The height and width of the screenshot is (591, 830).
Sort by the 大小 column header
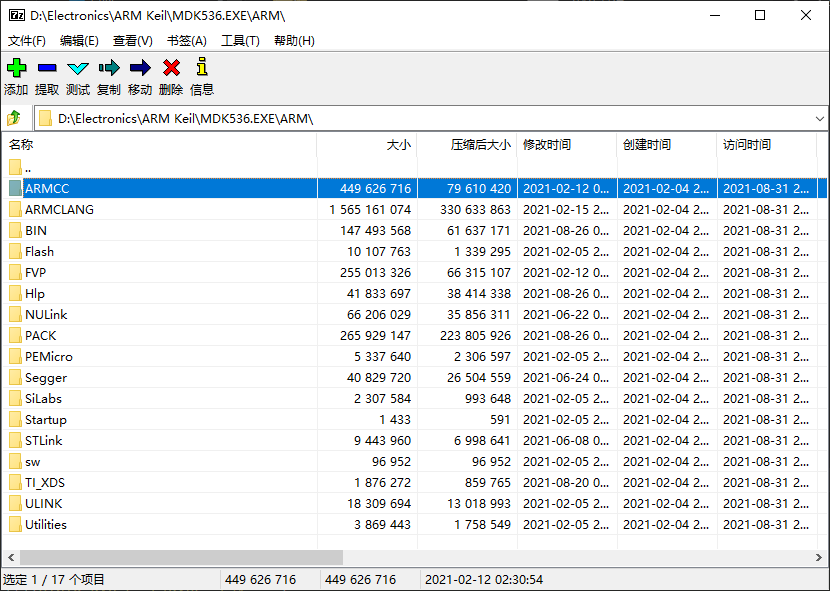[x=367, y=145]
